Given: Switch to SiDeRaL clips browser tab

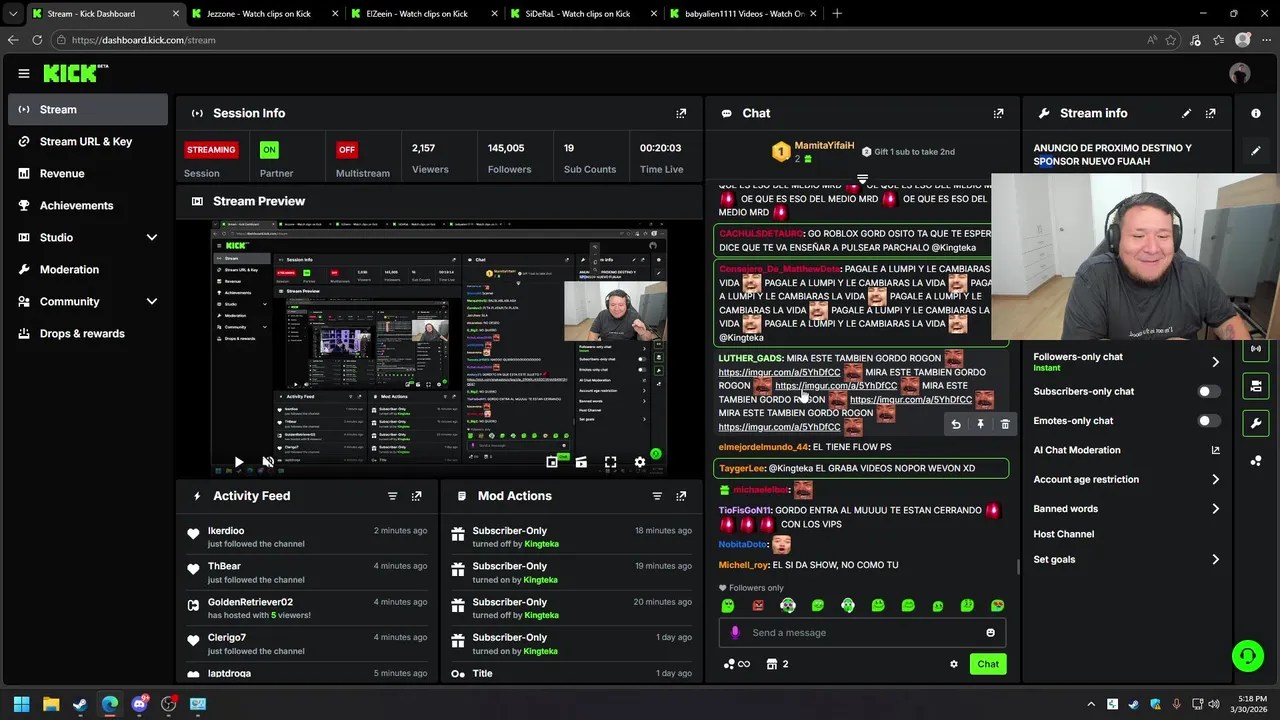Looking at the screenshot, I should coord(583,14).
